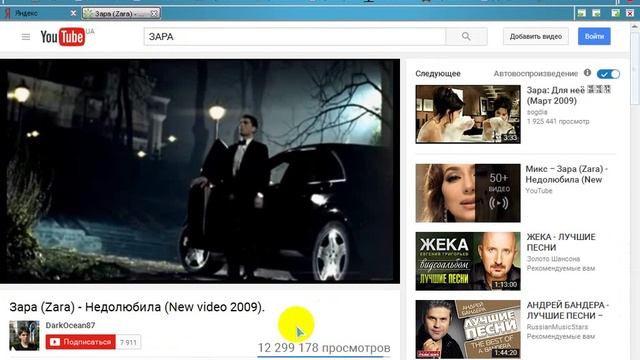Open the ЖЕКА - ЛУЧШИЕ ПЕСНИ title
Screen dimensions: 640x360
(x=561, y=242)
